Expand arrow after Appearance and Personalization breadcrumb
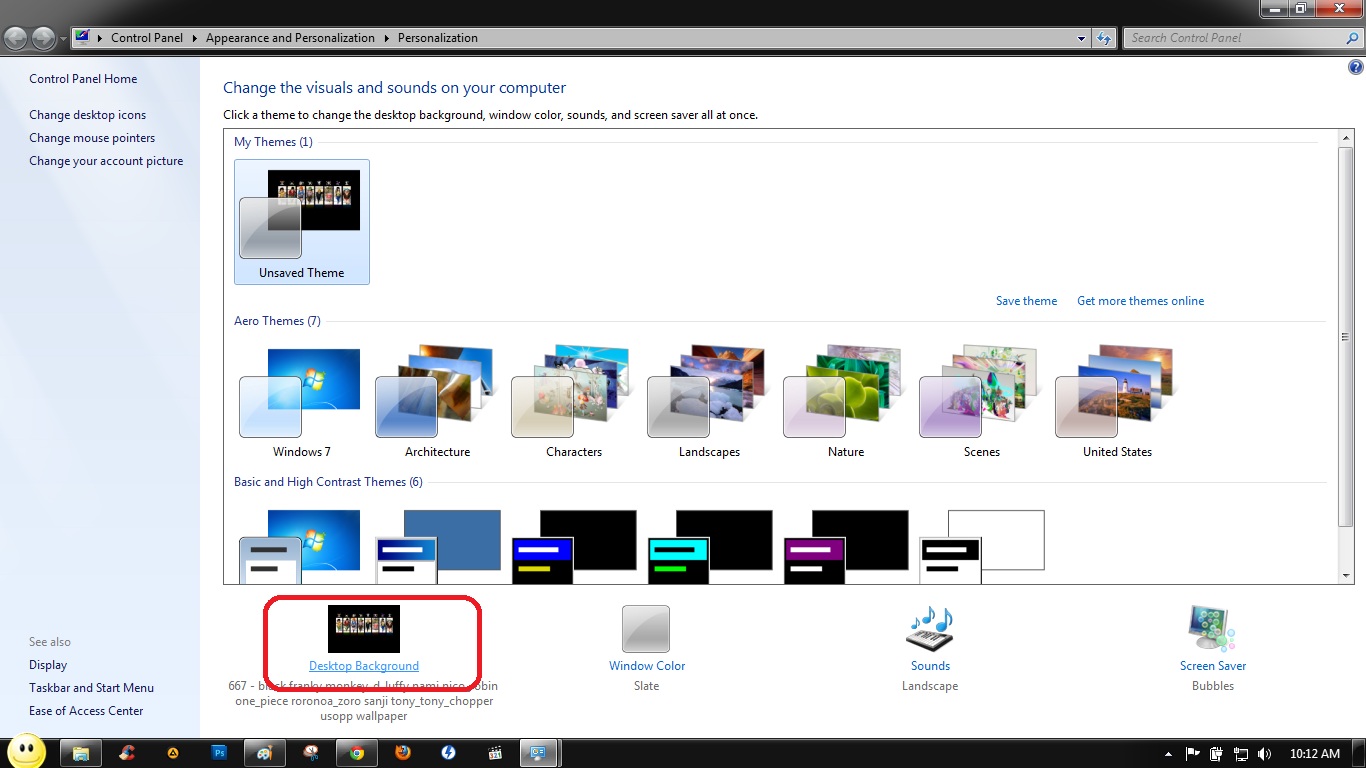Viewport: 1366px width, 768px height. click(x=386, y=38)
